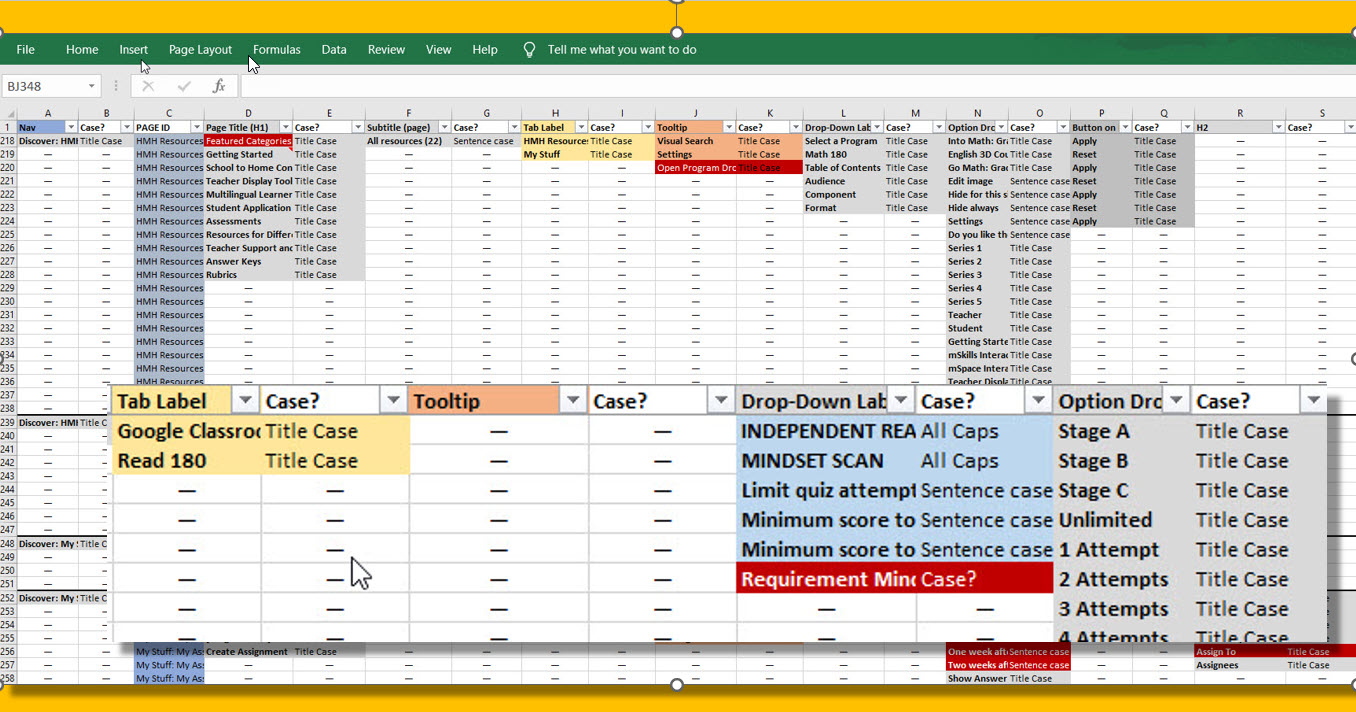1356x712 pixels.
Task: Click the top-center handle of the selected picture
Action: 677,5
